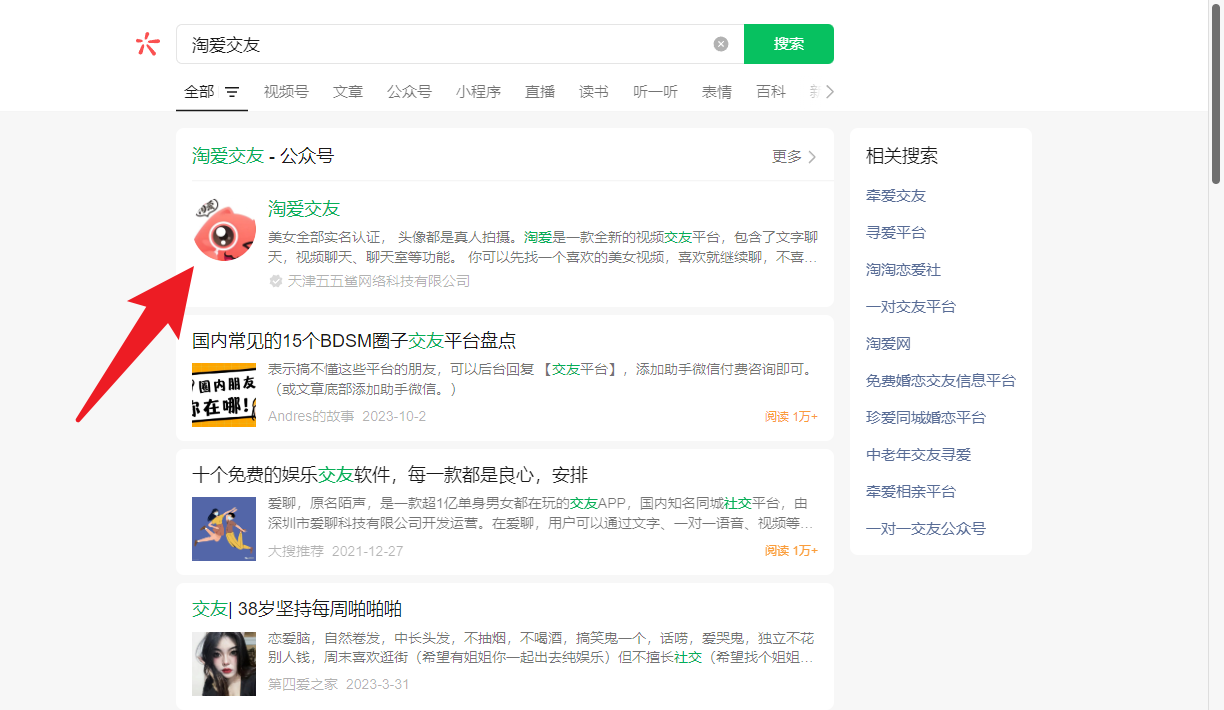The image size is (1224, 710).
Task: Select related search 珍爱同城婚恋平台
Action: tap(926, 418)
